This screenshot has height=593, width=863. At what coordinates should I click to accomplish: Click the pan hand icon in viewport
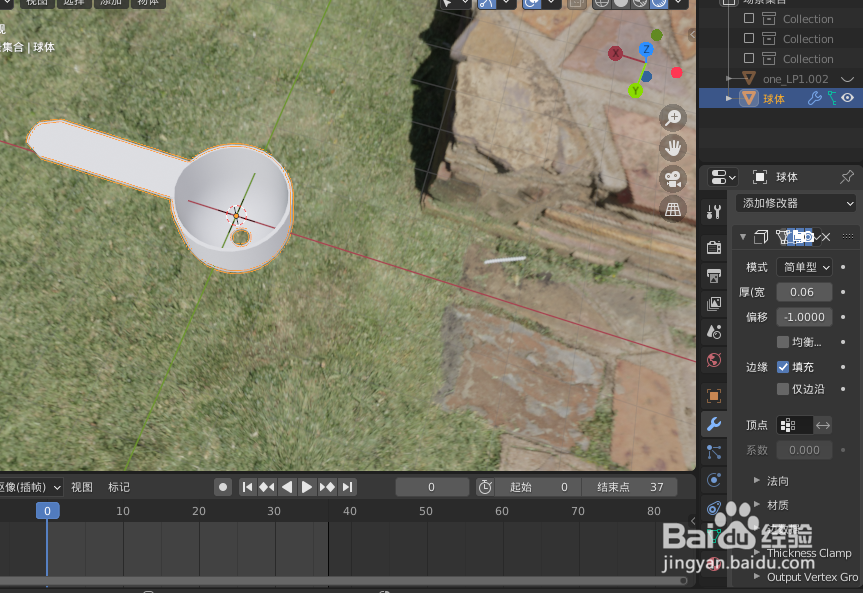pyautogui.click(x=673, y=147)
